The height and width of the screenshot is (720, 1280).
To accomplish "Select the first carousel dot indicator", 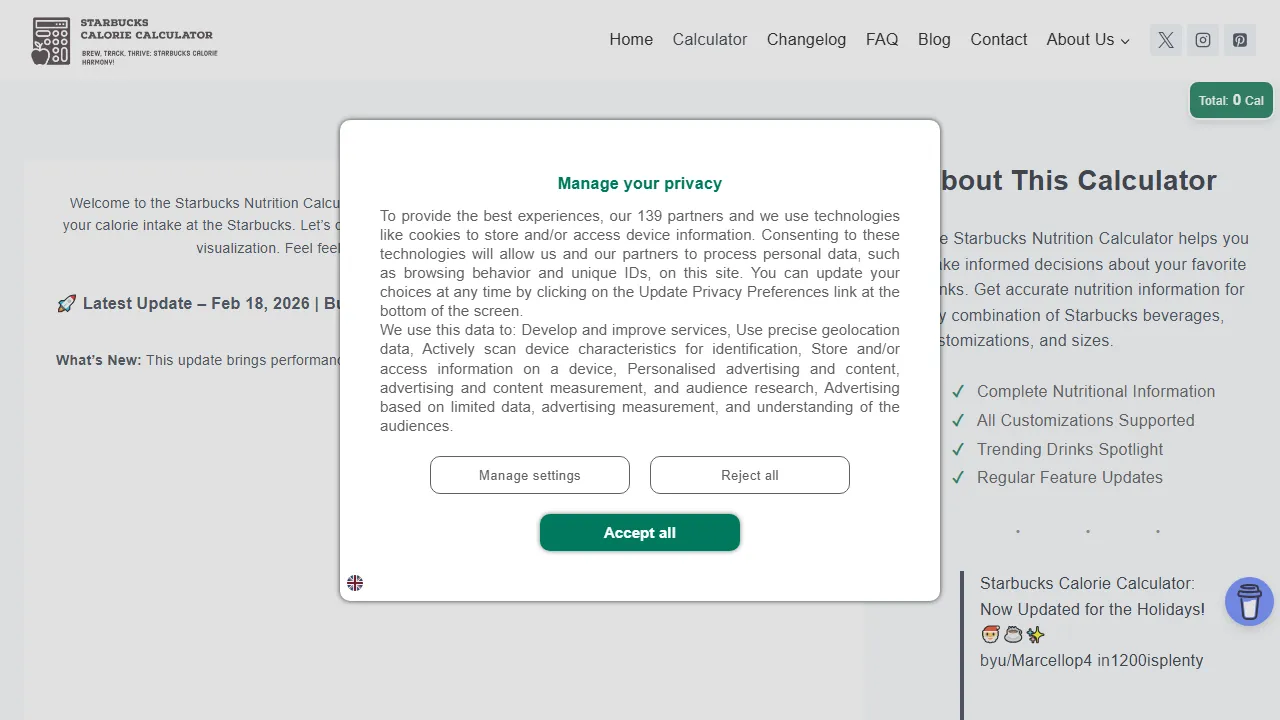I will [x=1018, y=531].
